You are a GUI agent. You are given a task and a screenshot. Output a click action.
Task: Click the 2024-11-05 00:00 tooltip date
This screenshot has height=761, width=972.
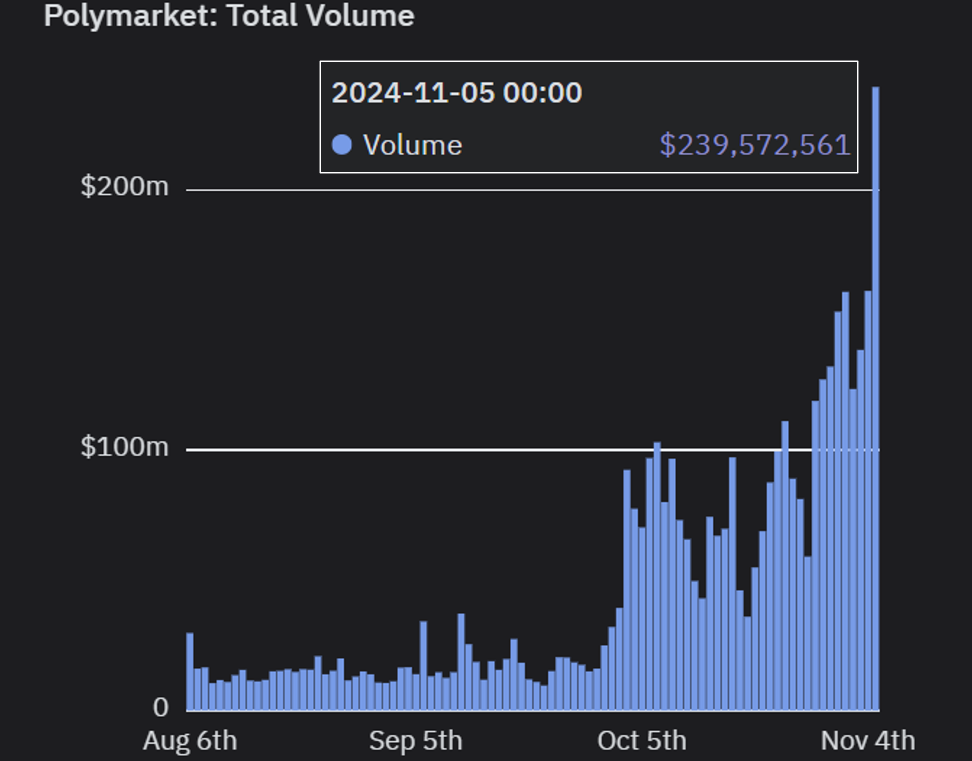(457, 93)
